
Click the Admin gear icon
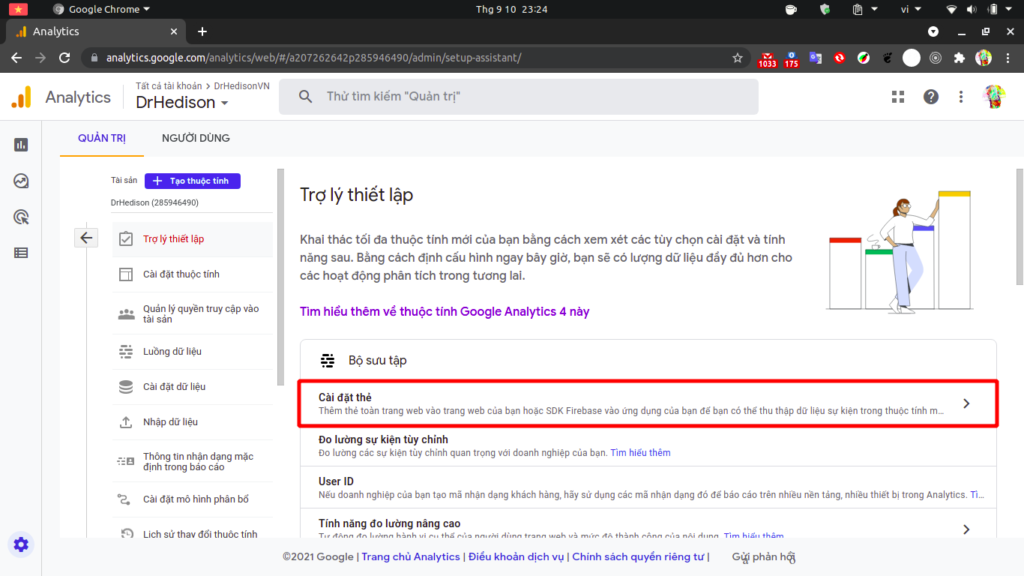click(21, 544)
